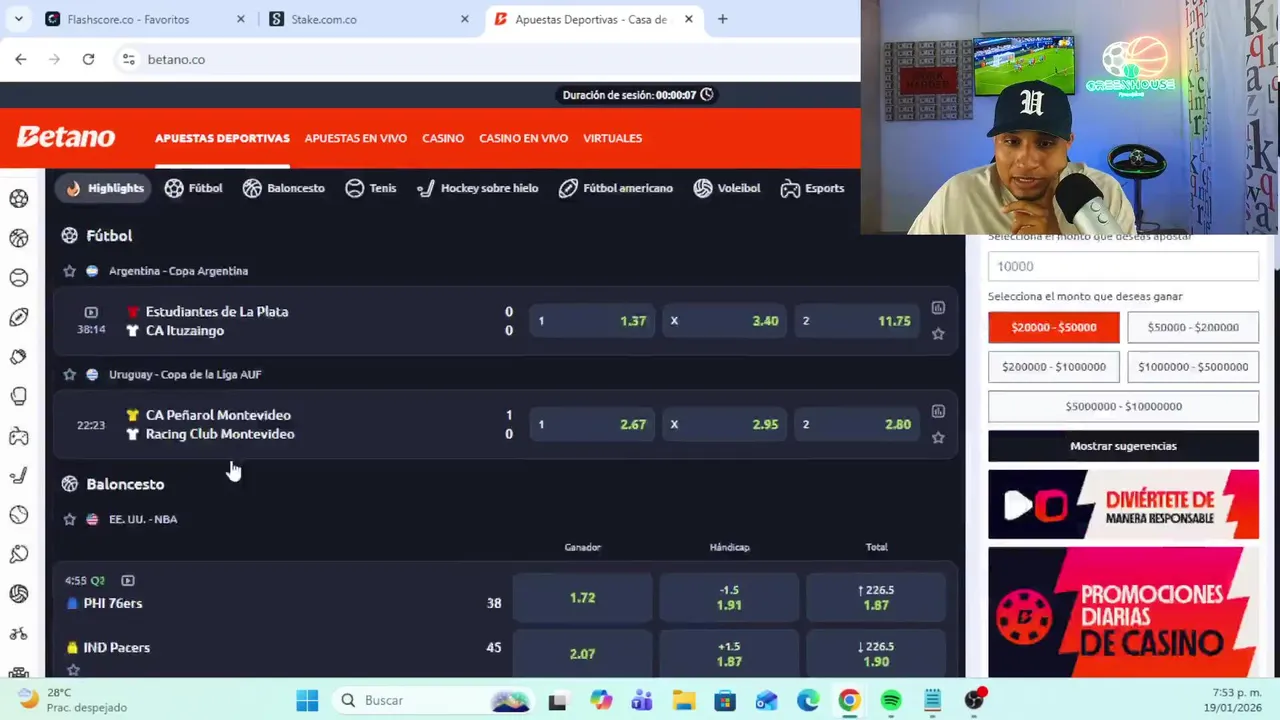This screenshot has height=720, width=1280.
Task: Favorite the Peñarol vs Racing match
Action: (x=938, y=437)
